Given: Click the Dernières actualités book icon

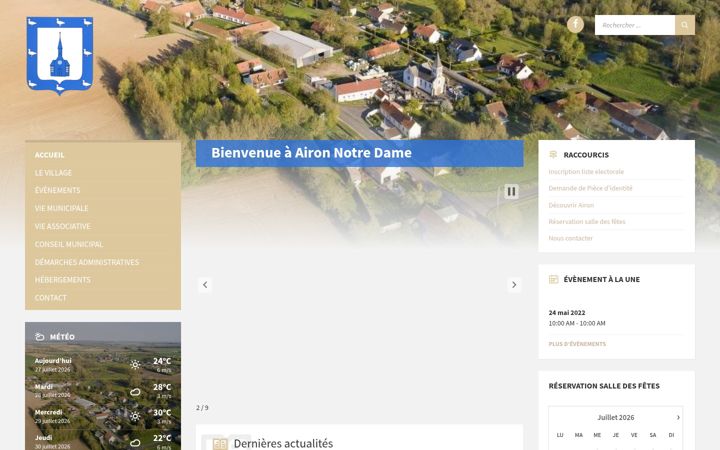Looking at the screenshot, I should (220, 444).
